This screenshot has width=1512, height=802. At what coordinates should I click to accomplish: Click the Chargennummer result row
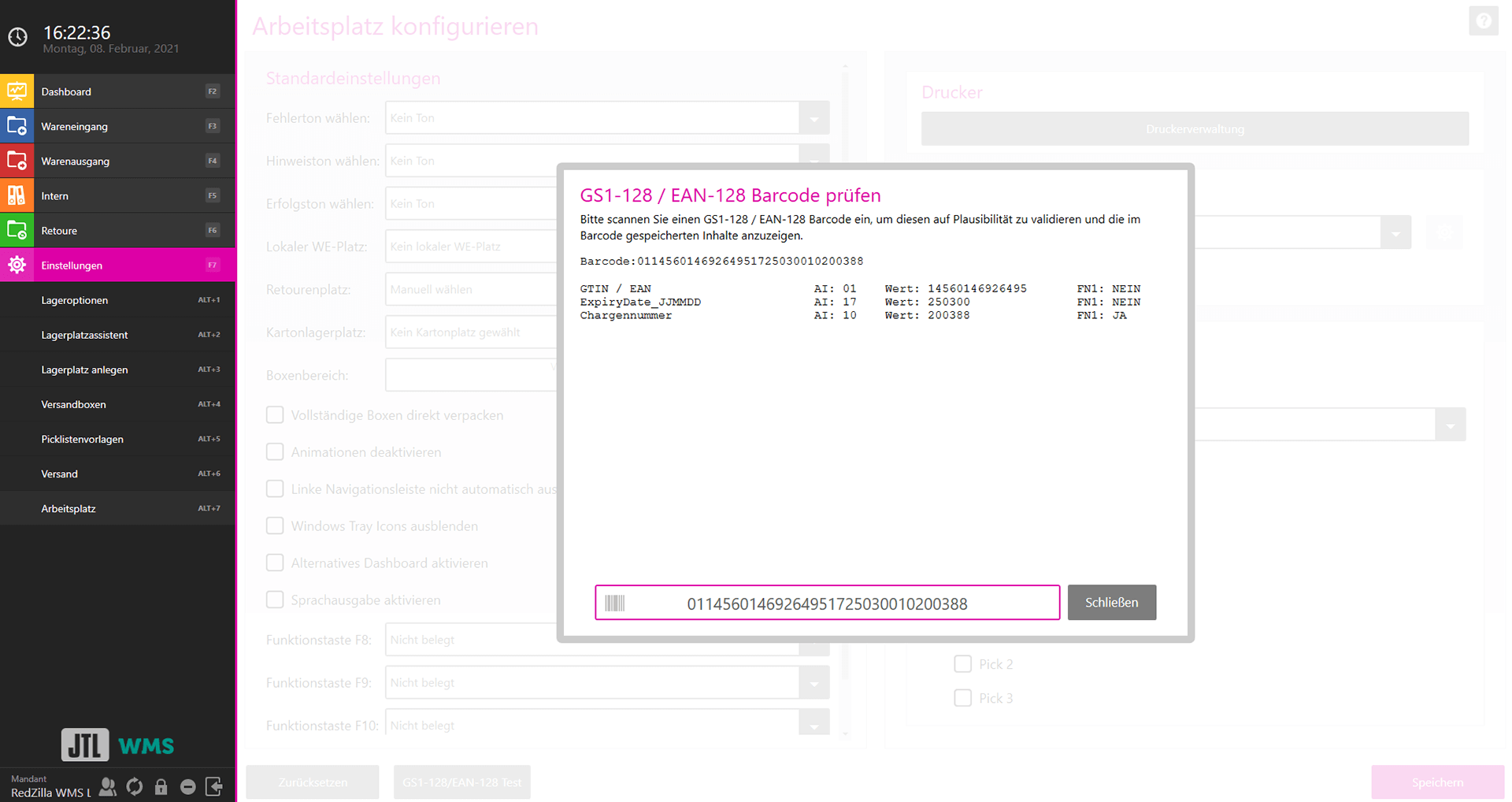pyautogui.click(x=860, y=315)
